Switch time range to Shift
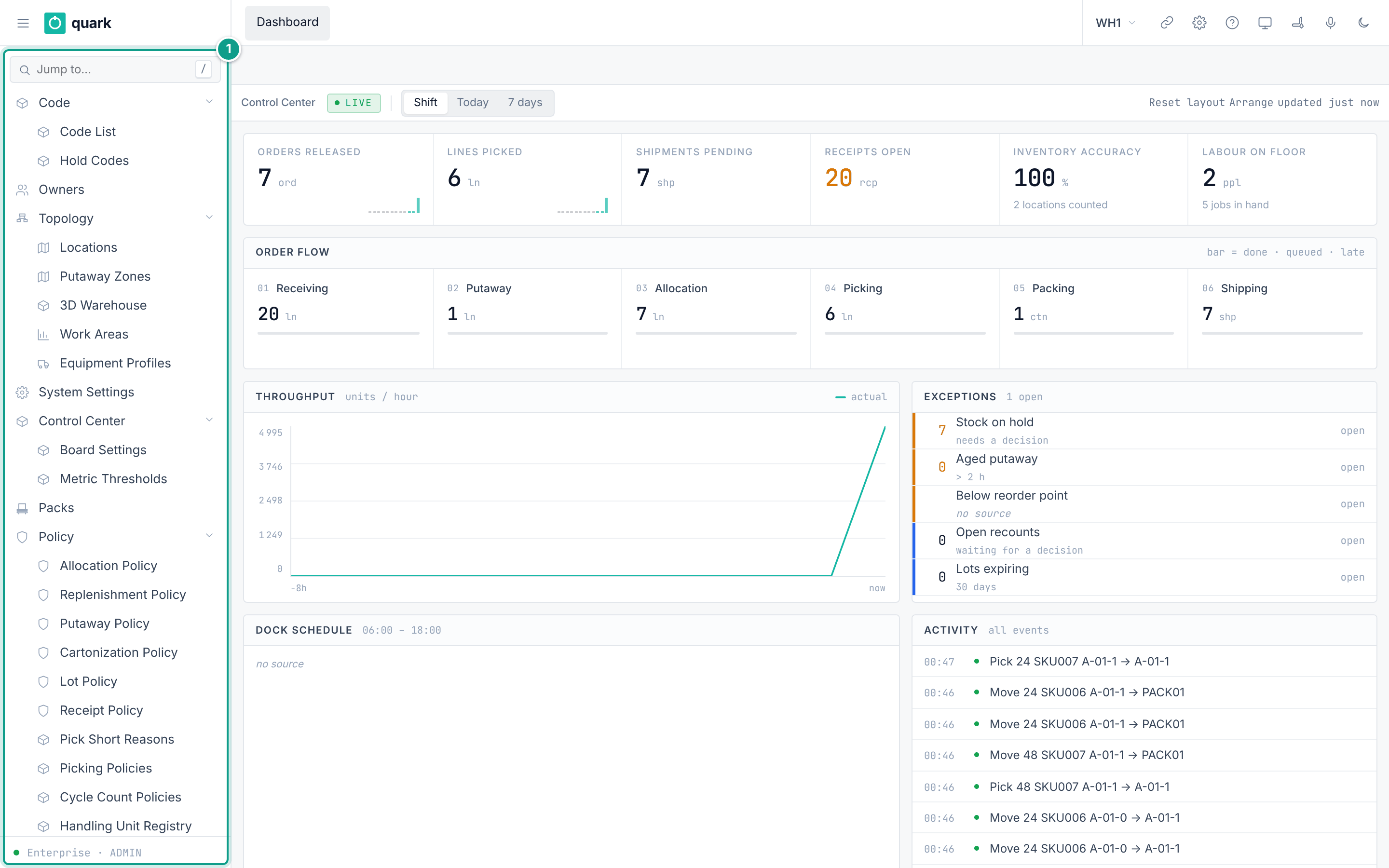1389x868 pixels. click(425, 102)
